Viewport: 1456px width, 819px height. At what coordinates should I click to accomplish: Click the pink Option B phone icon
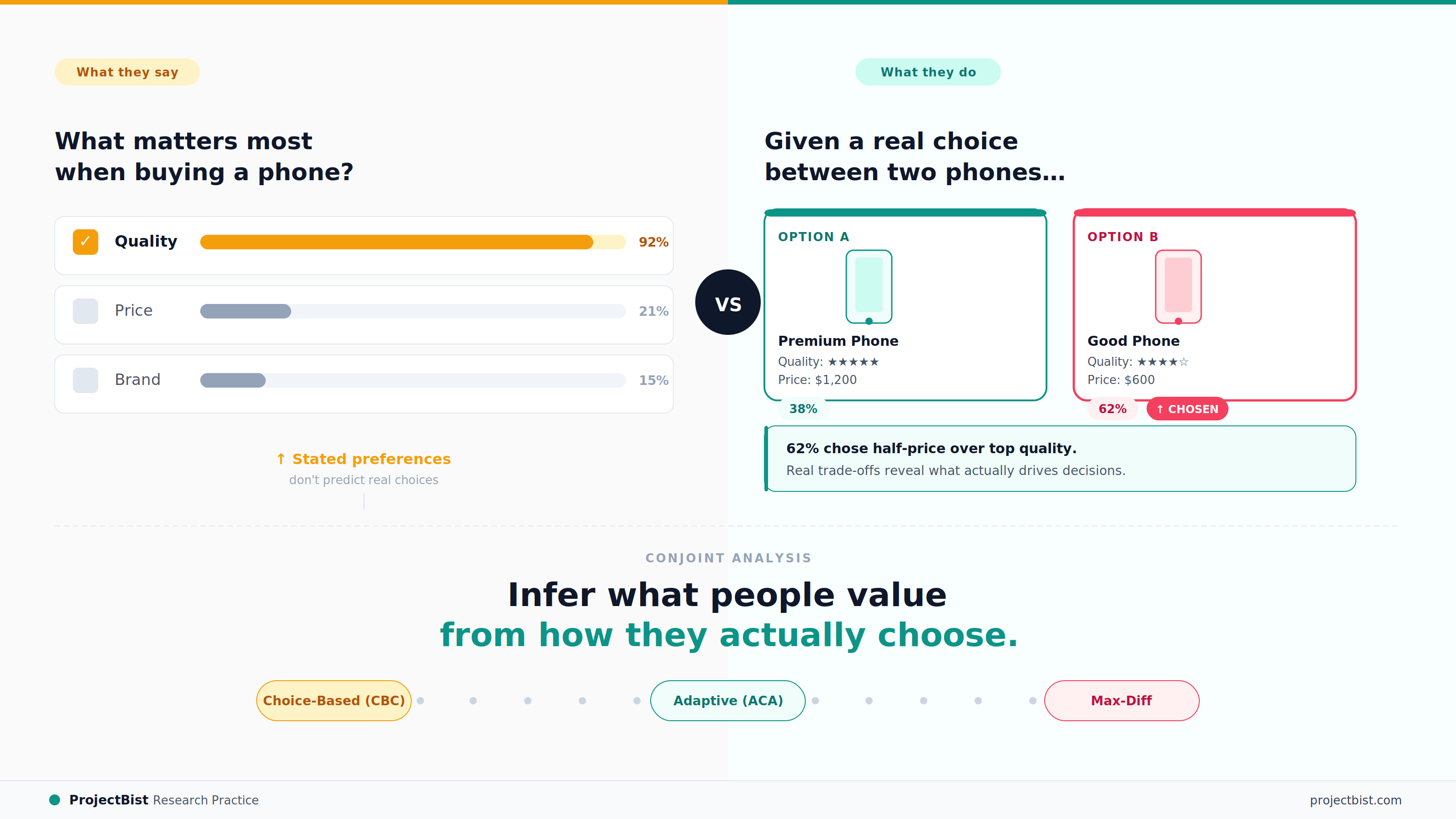click(1178, 287)
